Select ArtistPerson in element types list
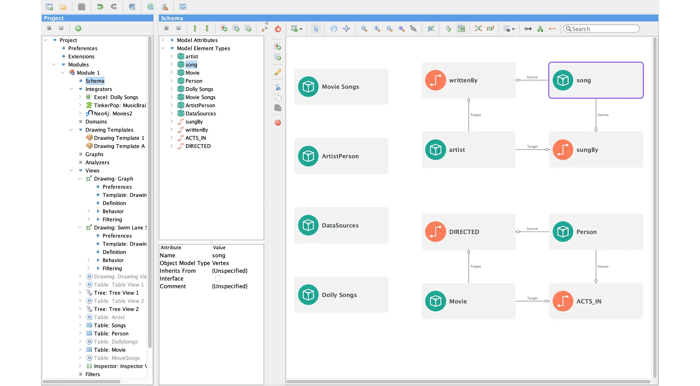The image size is (700, 386). click(x=200, y=105)
